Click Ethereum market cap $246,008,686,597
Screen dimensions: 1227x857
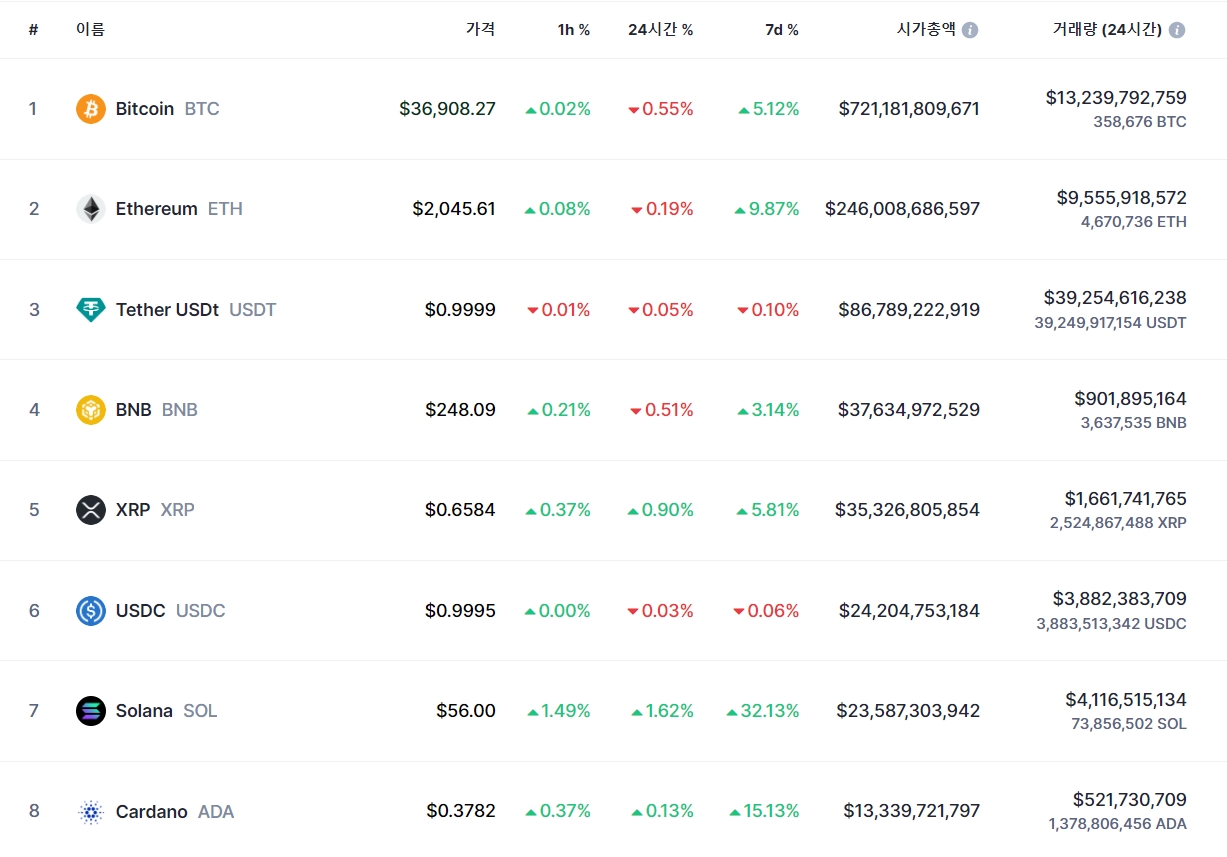(903, 209)
